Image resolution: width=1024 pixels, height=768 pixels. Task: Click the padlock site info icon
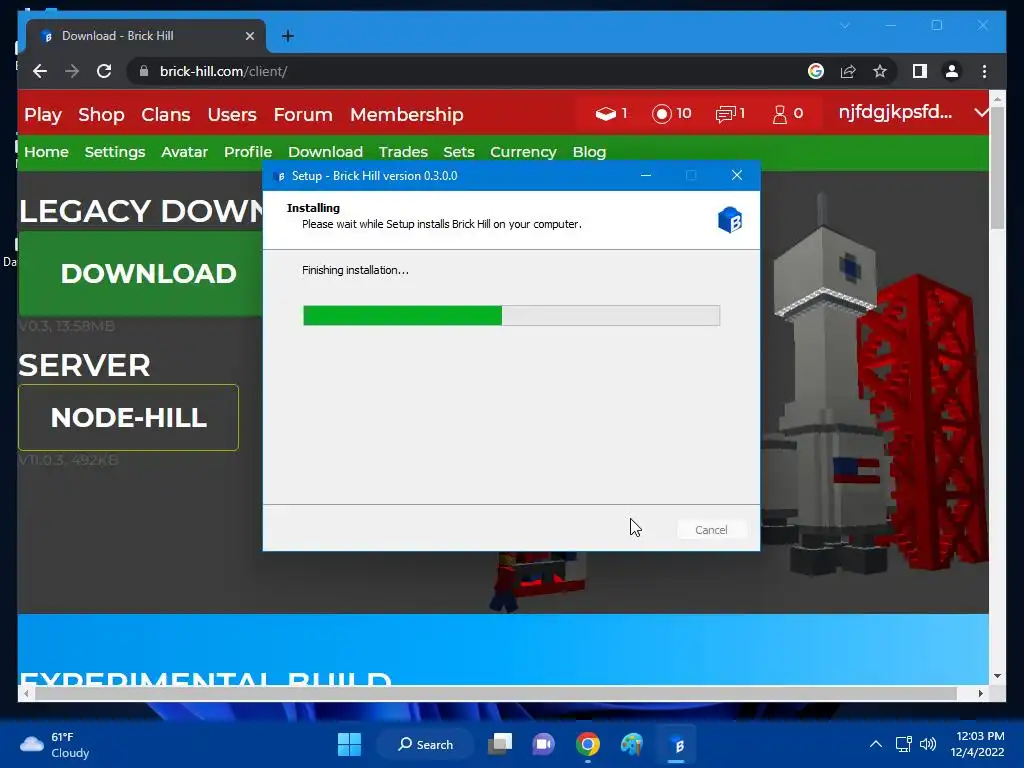pos(144,71)
